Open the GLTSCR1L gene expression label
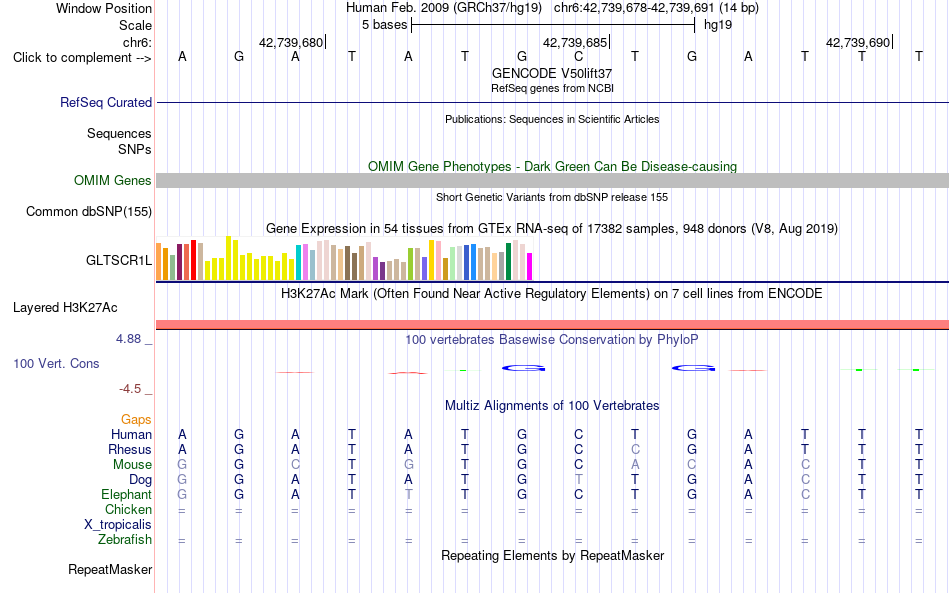 coord(119,260)
